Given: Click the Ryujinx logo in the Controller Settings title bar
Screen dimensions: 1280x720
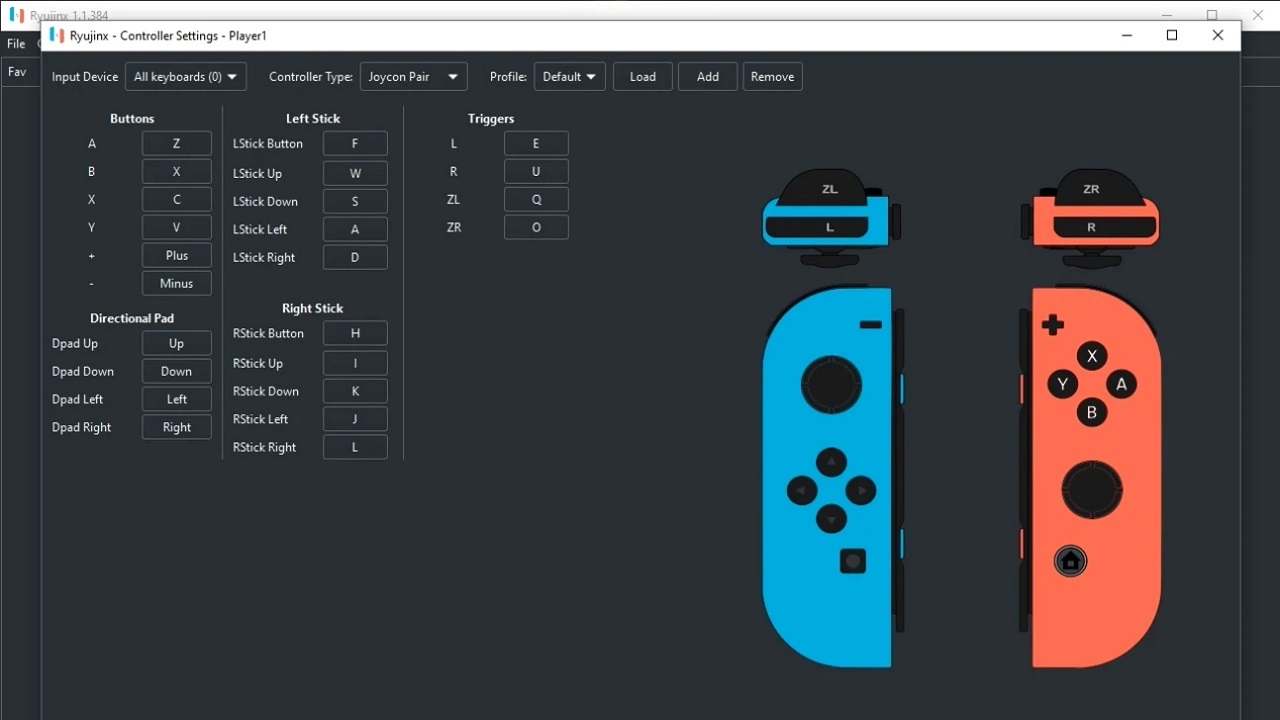Looking at the screenshot, I should click(57, 35).
